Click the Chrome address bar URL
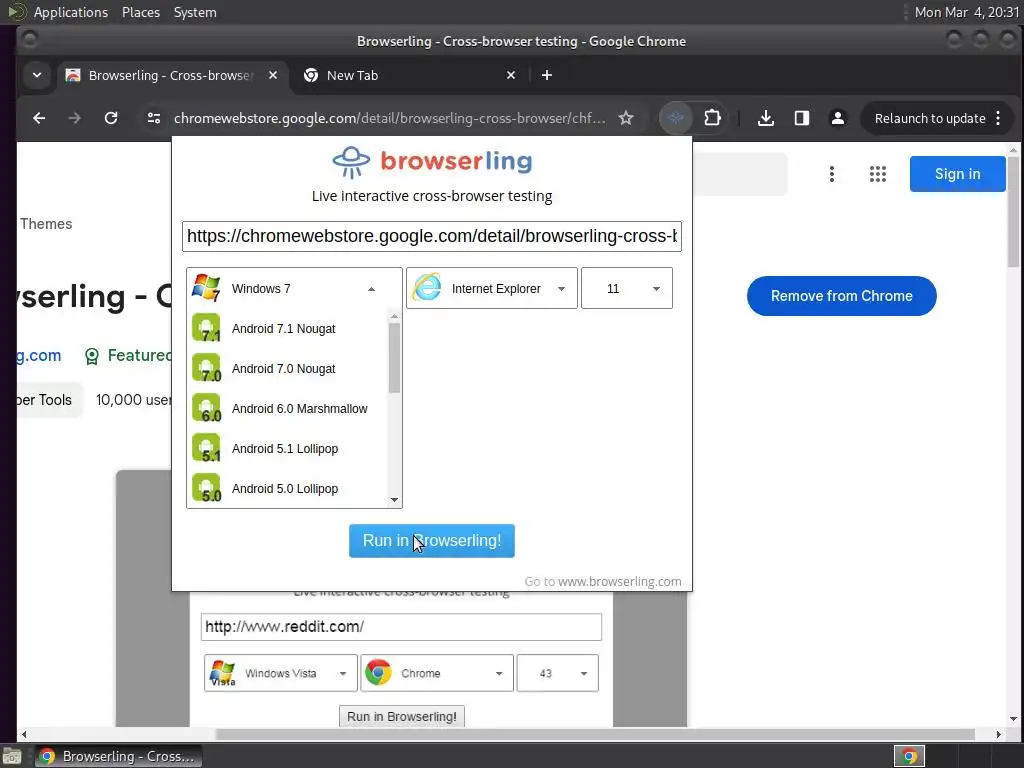Viewport: 1024px width, 768px height. [x=389, y=118]
